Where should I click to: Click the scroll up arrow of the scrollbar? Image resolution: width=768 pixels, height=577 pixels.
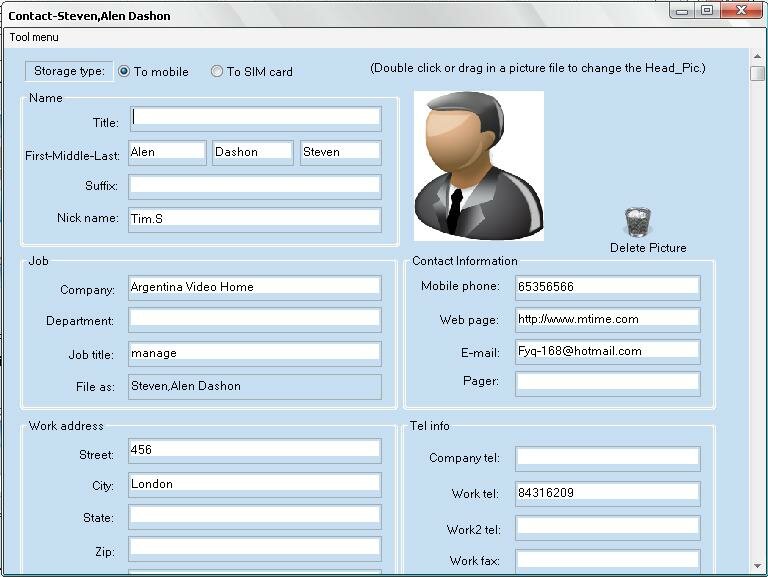click(x=758, y=56)
